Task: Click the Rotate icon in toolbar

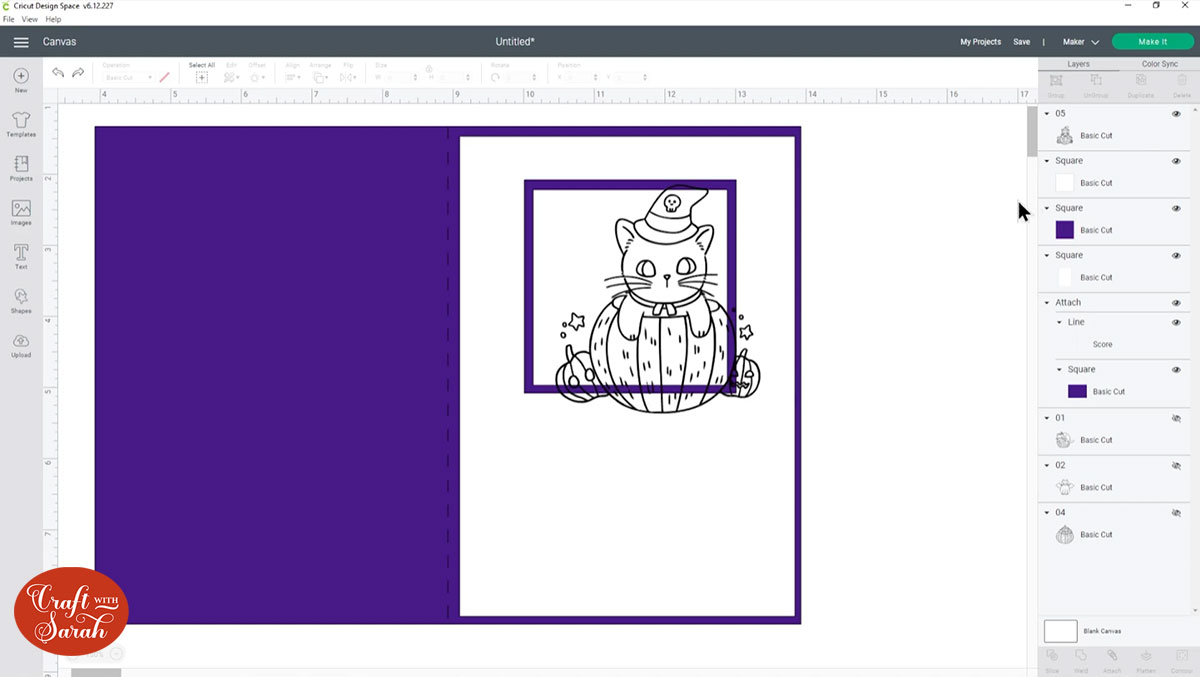Action: [495, 77]
